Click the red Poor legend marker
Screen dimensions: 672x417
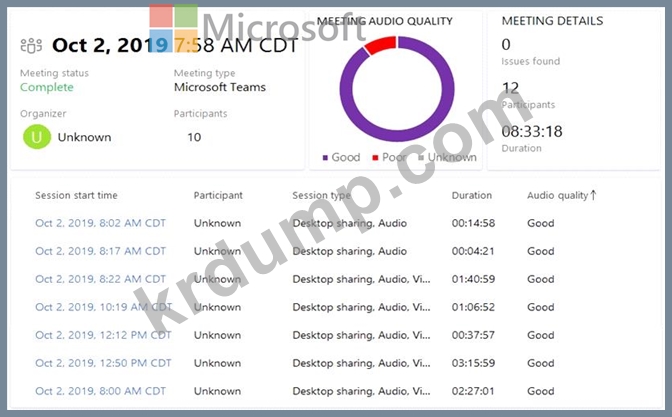[375, 158]
